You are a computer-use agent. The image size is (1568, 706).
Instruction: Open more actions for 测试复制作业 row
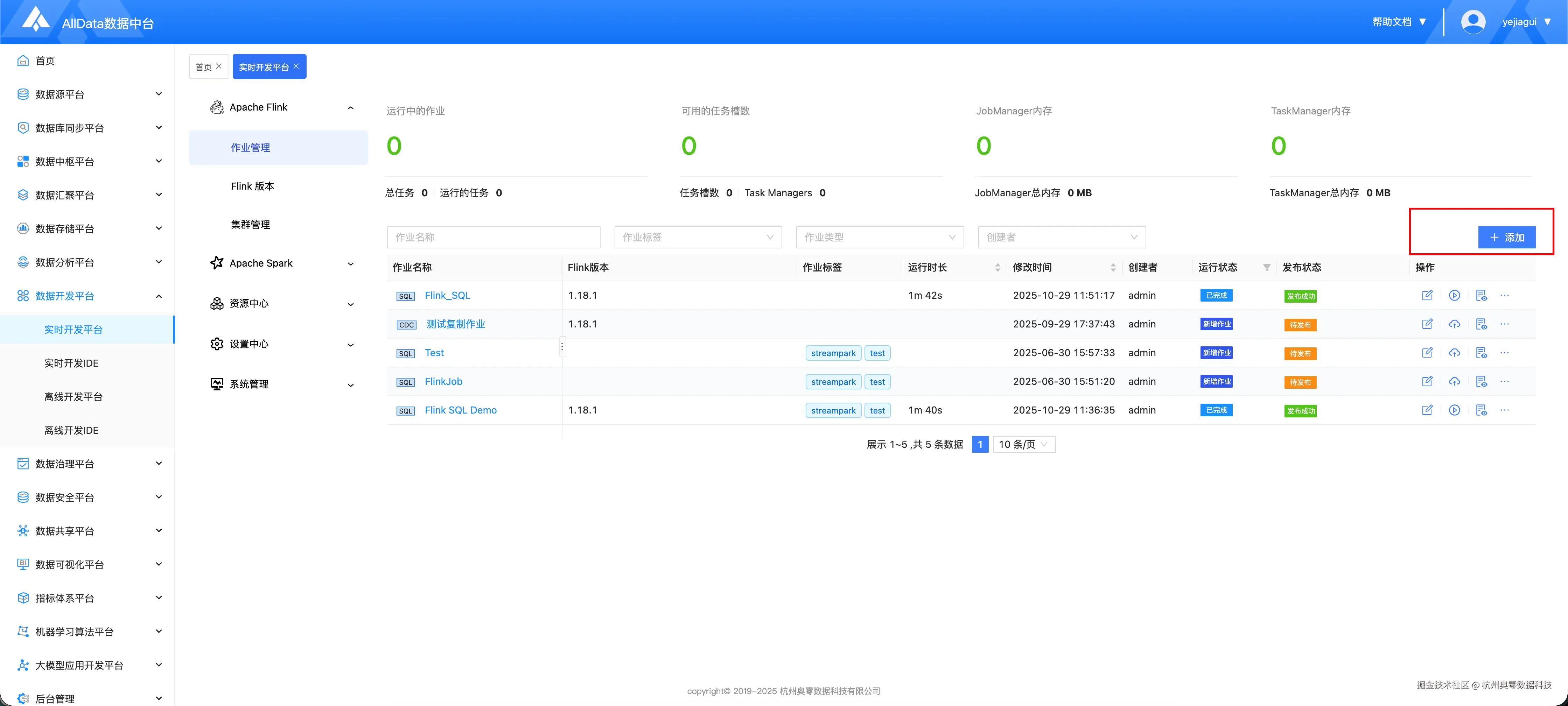tap(1505, 324)
